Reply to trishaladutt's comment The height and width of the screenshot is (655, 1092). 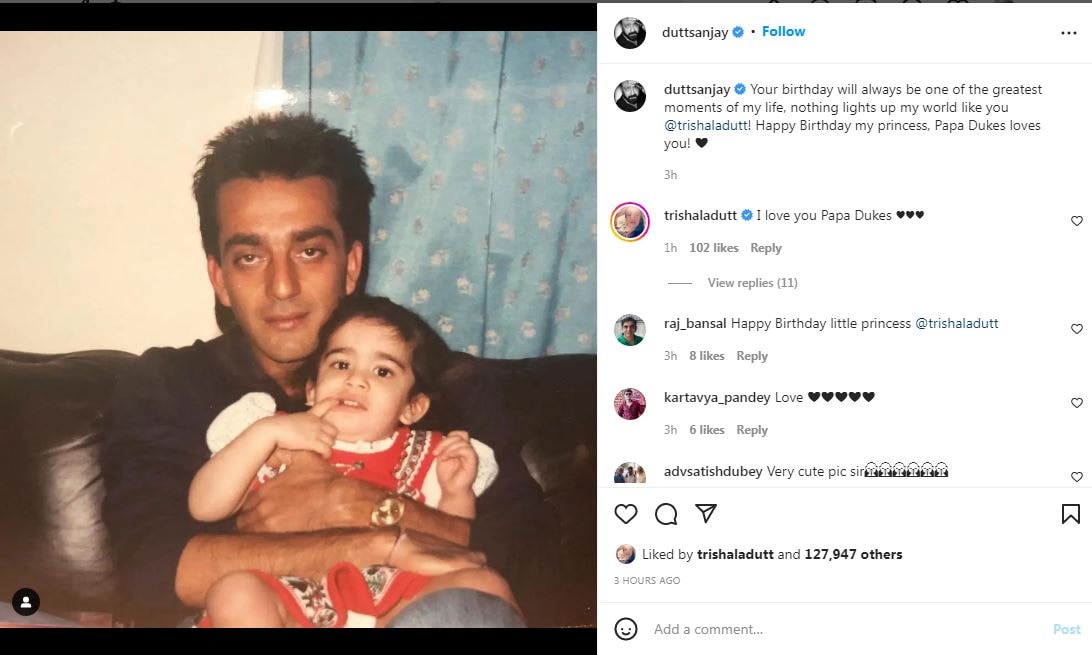pyautogui.click(x=765, y=248)
